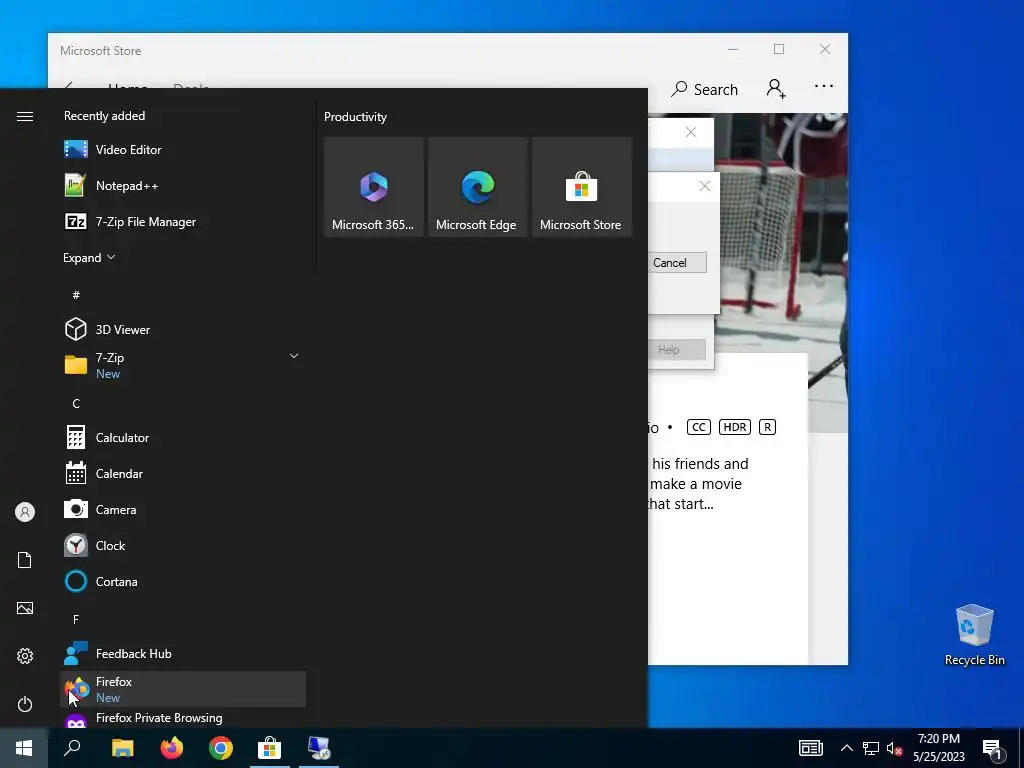
Task: Open the Calculator app
Action: pos(183,438)
